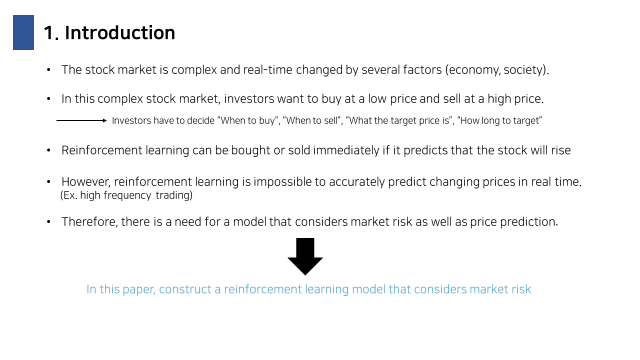Click the bullet starting 'Reinforcement learning can be bought'

point(316,150)
